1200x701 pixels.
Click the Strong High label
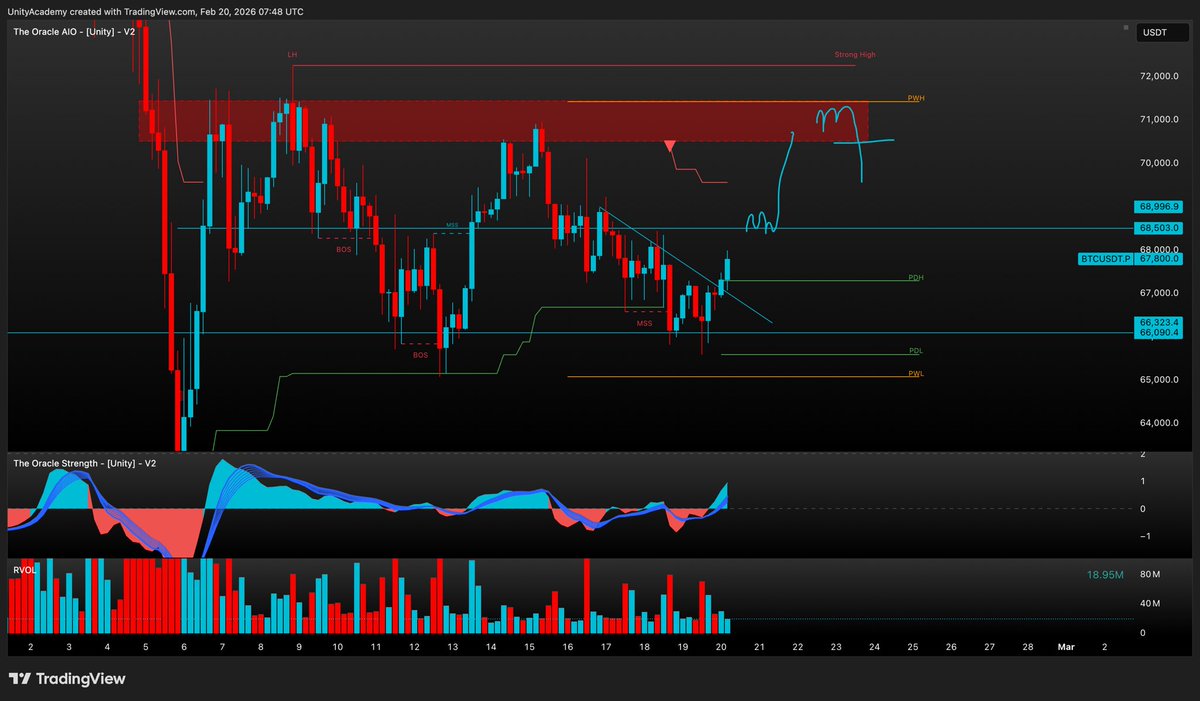(x=855, y=55)
